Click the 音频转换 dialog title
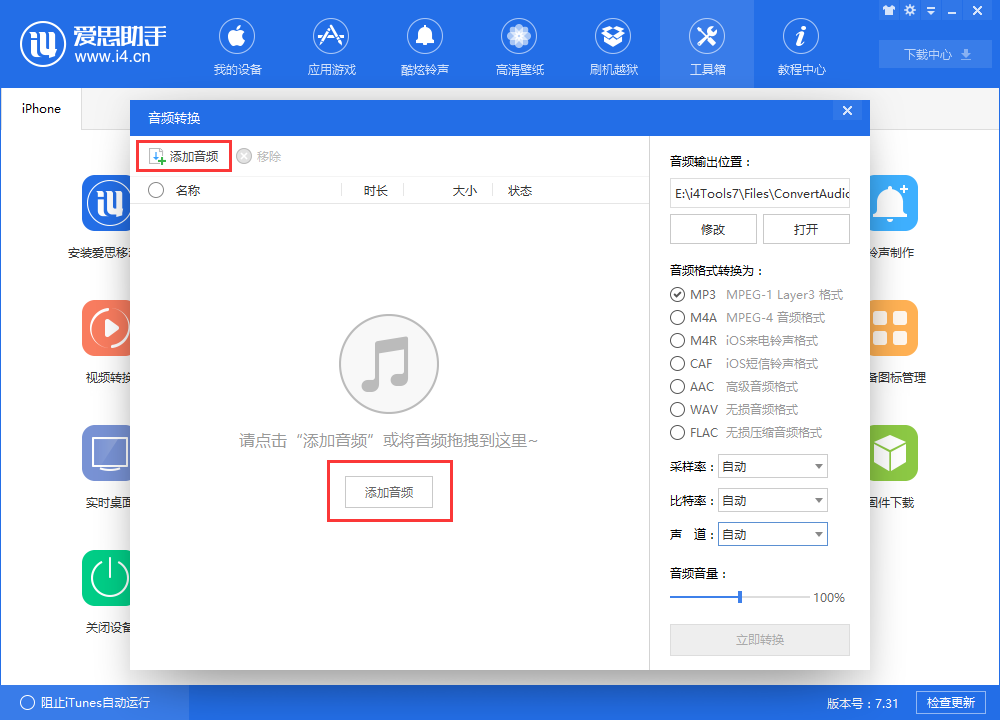 click(174, 118)
